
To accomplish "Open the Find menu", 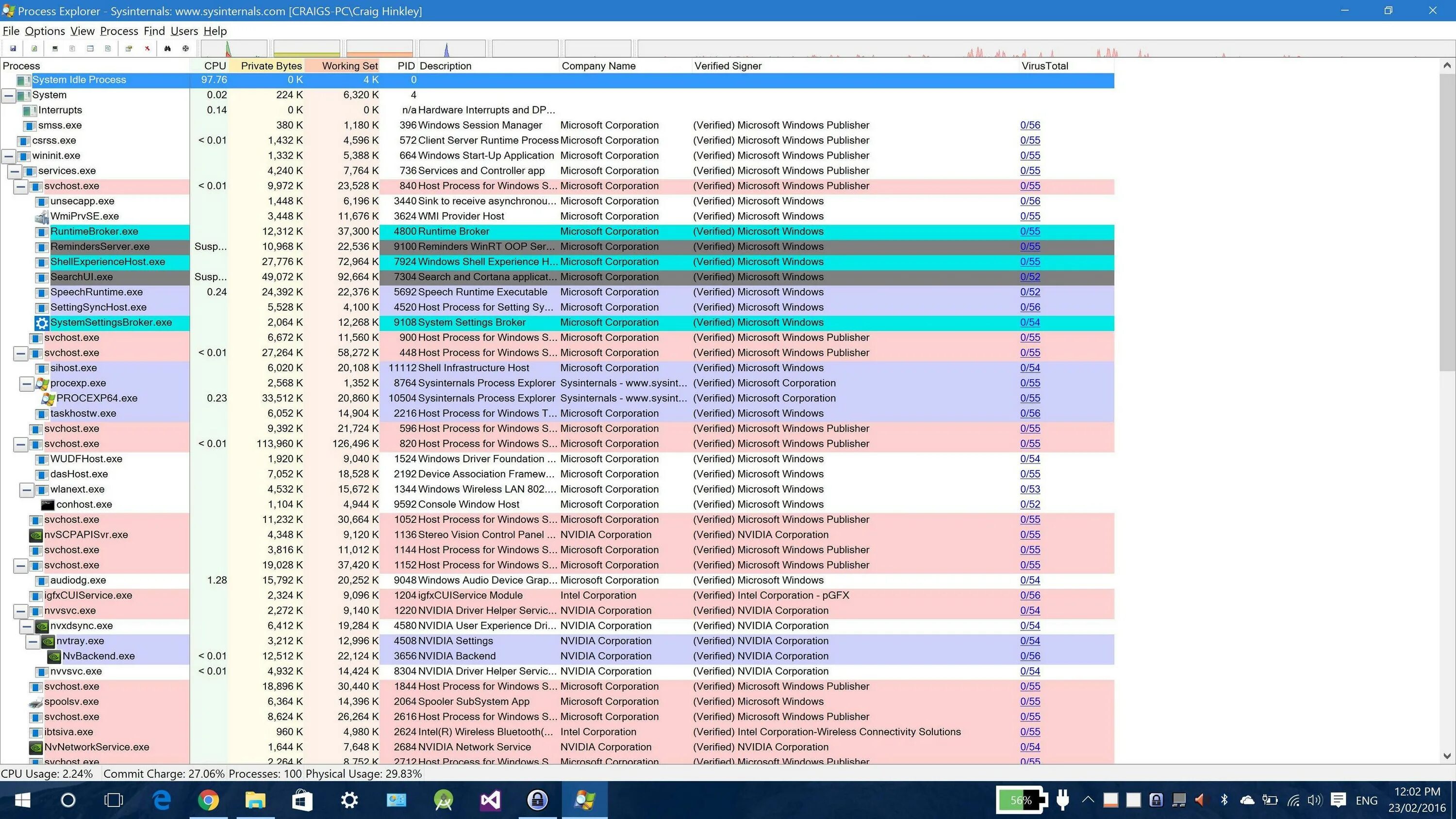I will 154,31.
